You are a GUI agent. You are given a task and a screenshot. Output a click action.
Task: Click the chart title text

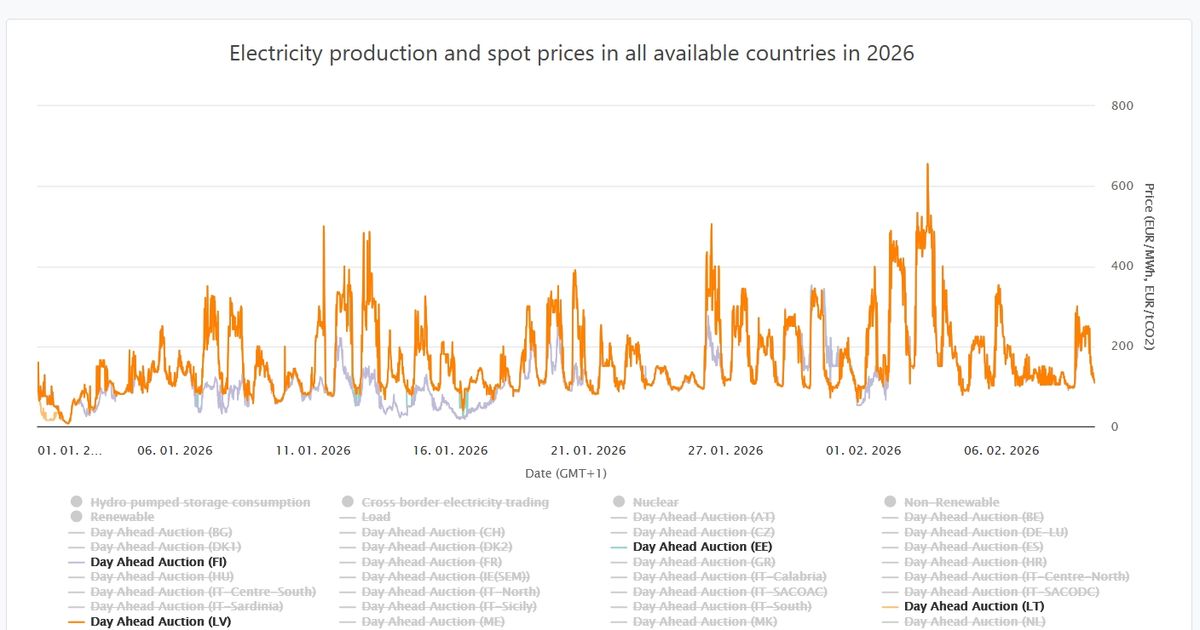(571, 53)
